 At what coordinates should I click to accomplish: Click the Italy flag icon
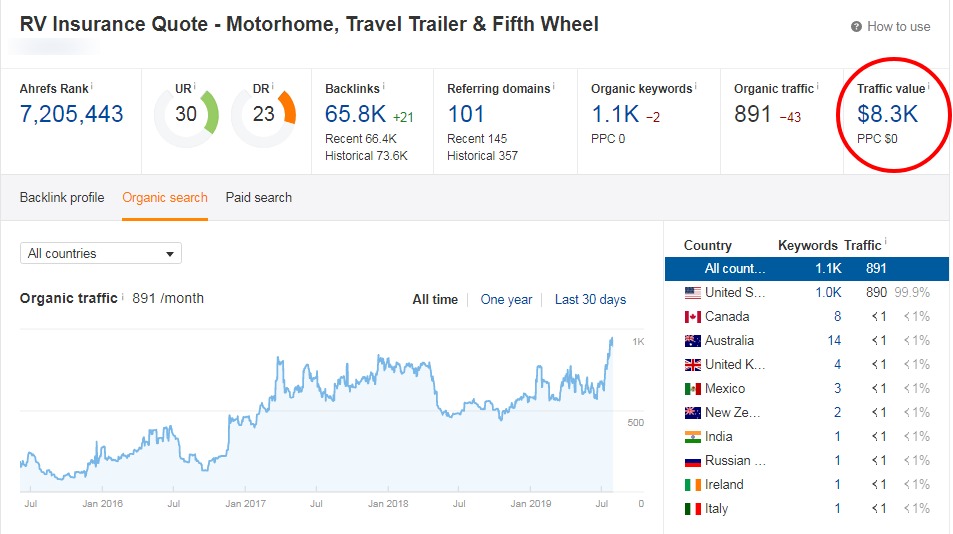[693, 508]
